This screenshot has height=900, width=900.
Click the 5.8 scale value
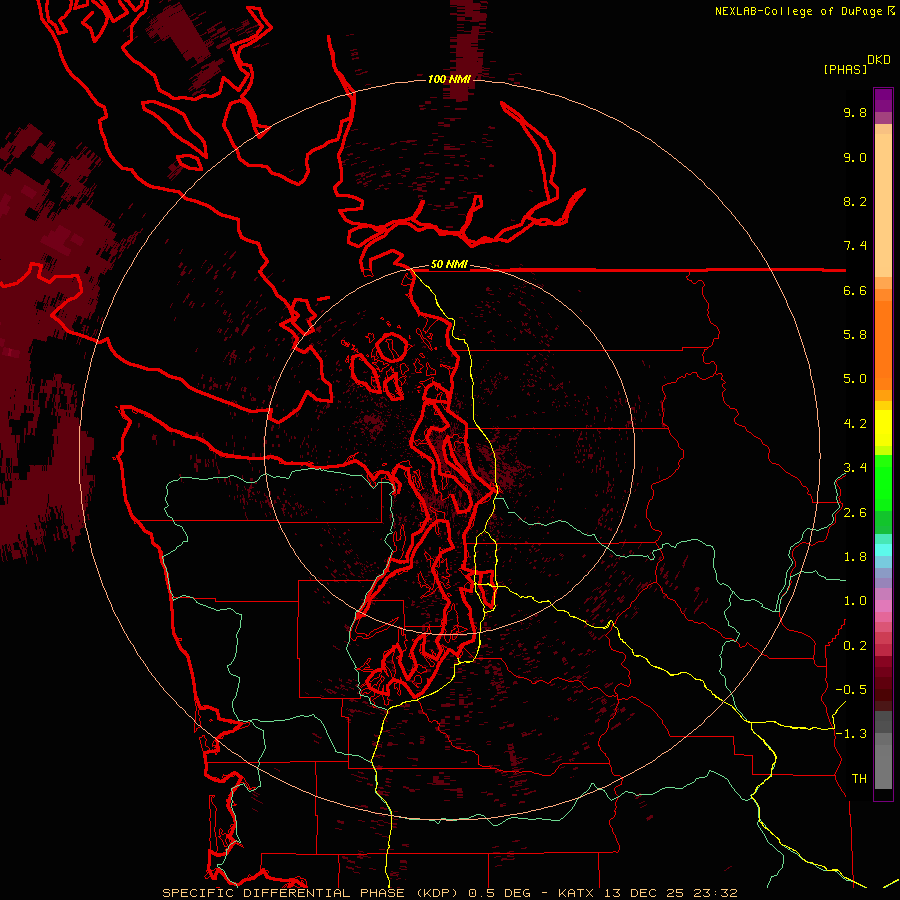point(855,335)
